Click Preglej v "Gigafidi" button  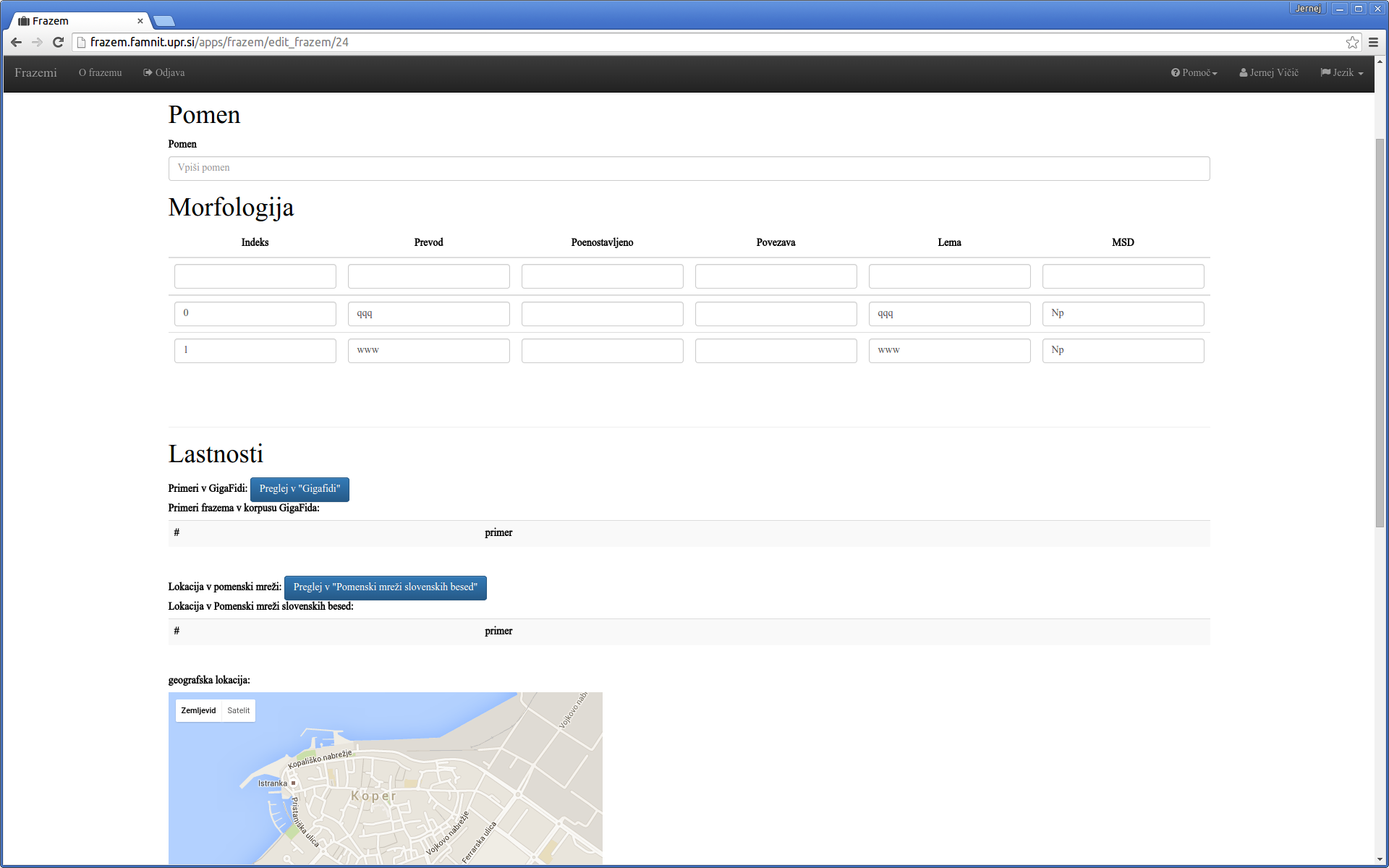click(x=300, y=489)
